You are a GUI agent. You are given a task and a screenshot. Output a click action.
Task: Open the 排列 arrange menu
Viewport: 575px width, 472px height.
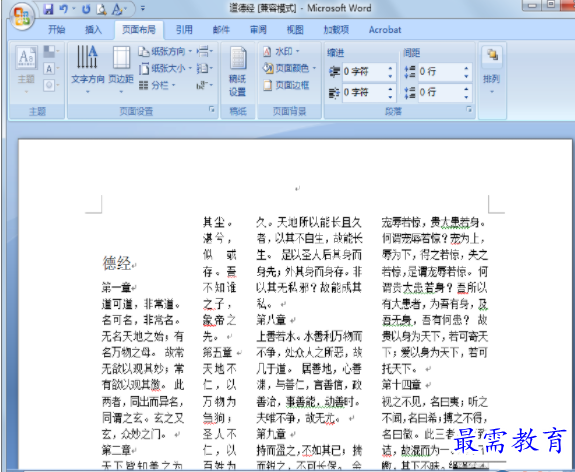coord(492,70)
